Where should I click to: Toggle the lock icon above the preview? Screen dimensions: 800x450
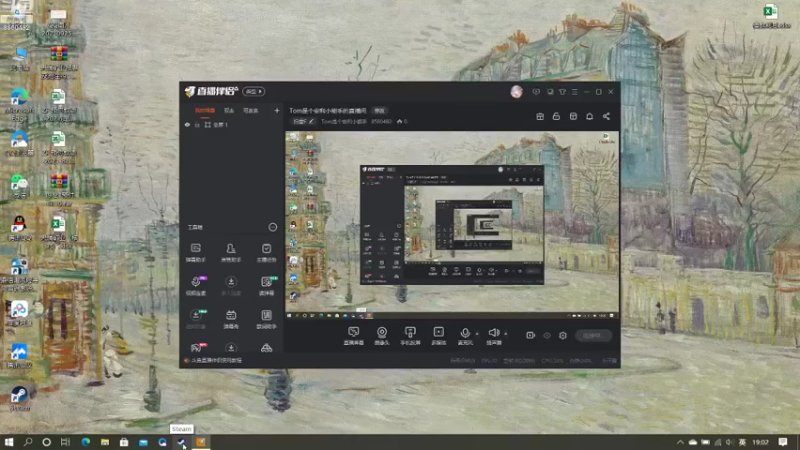coord(556,116)
